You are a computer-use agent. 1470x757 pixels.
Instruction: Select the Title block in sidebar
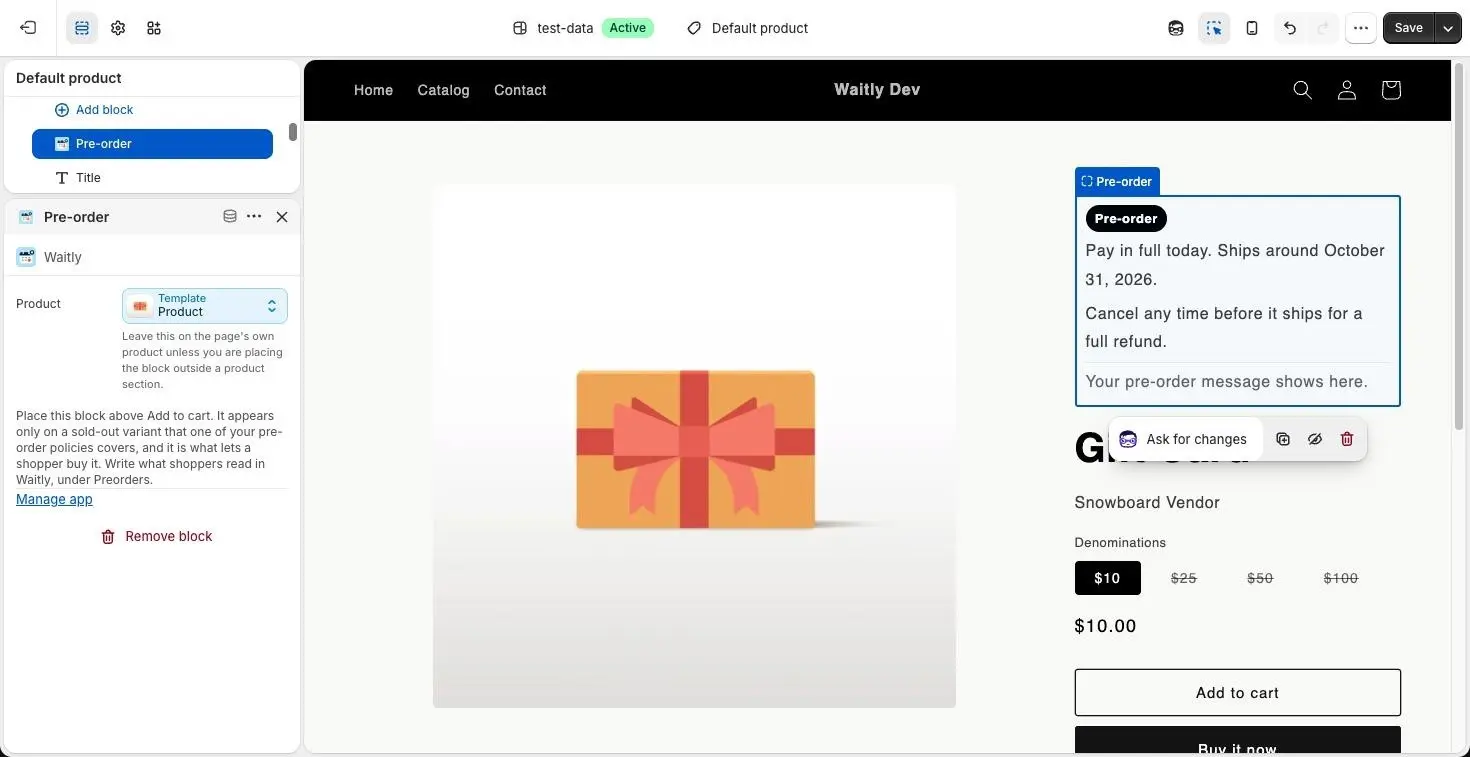coord(152,177)
